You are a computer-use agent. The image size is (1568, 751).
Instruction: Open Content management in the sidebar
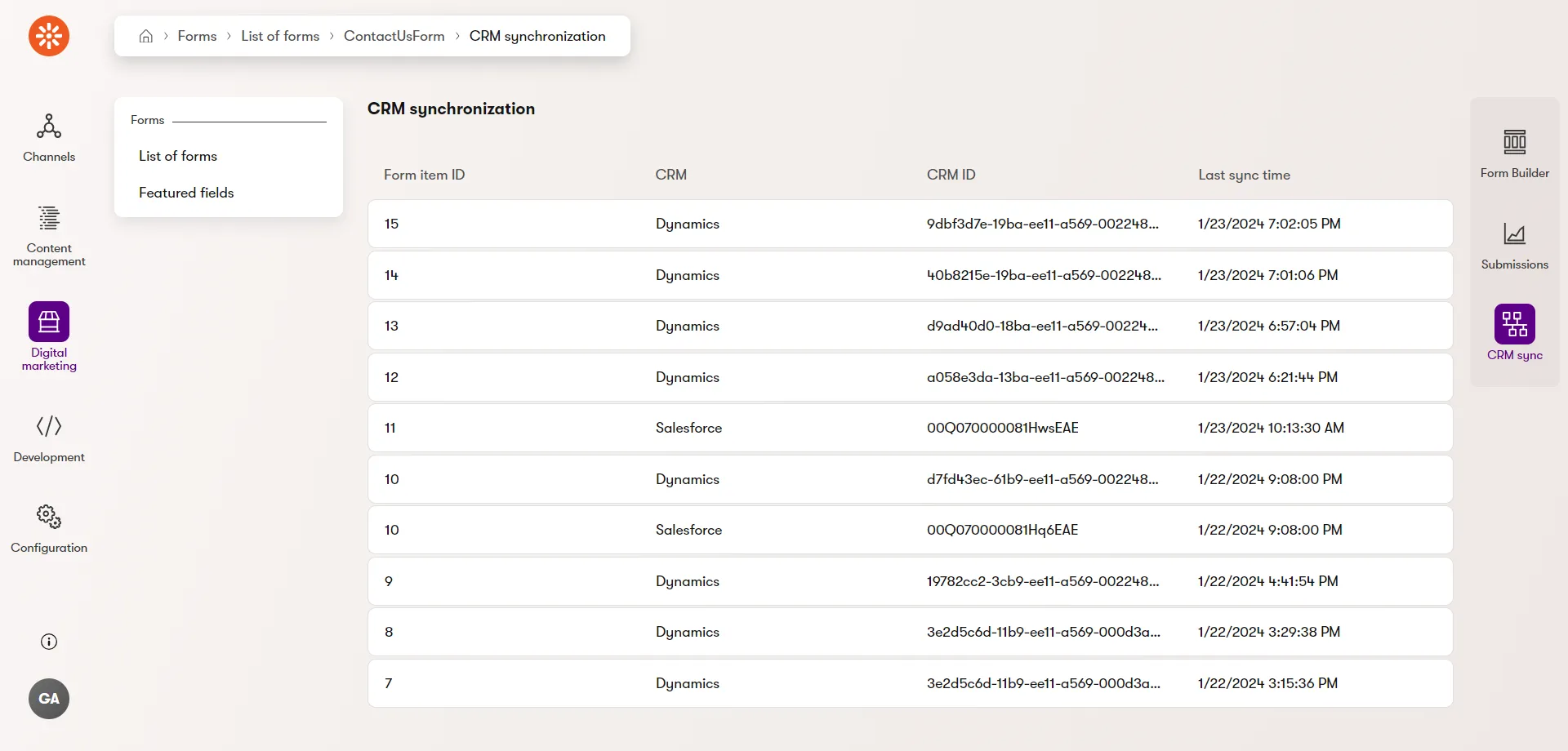click(x=49, y=236)
